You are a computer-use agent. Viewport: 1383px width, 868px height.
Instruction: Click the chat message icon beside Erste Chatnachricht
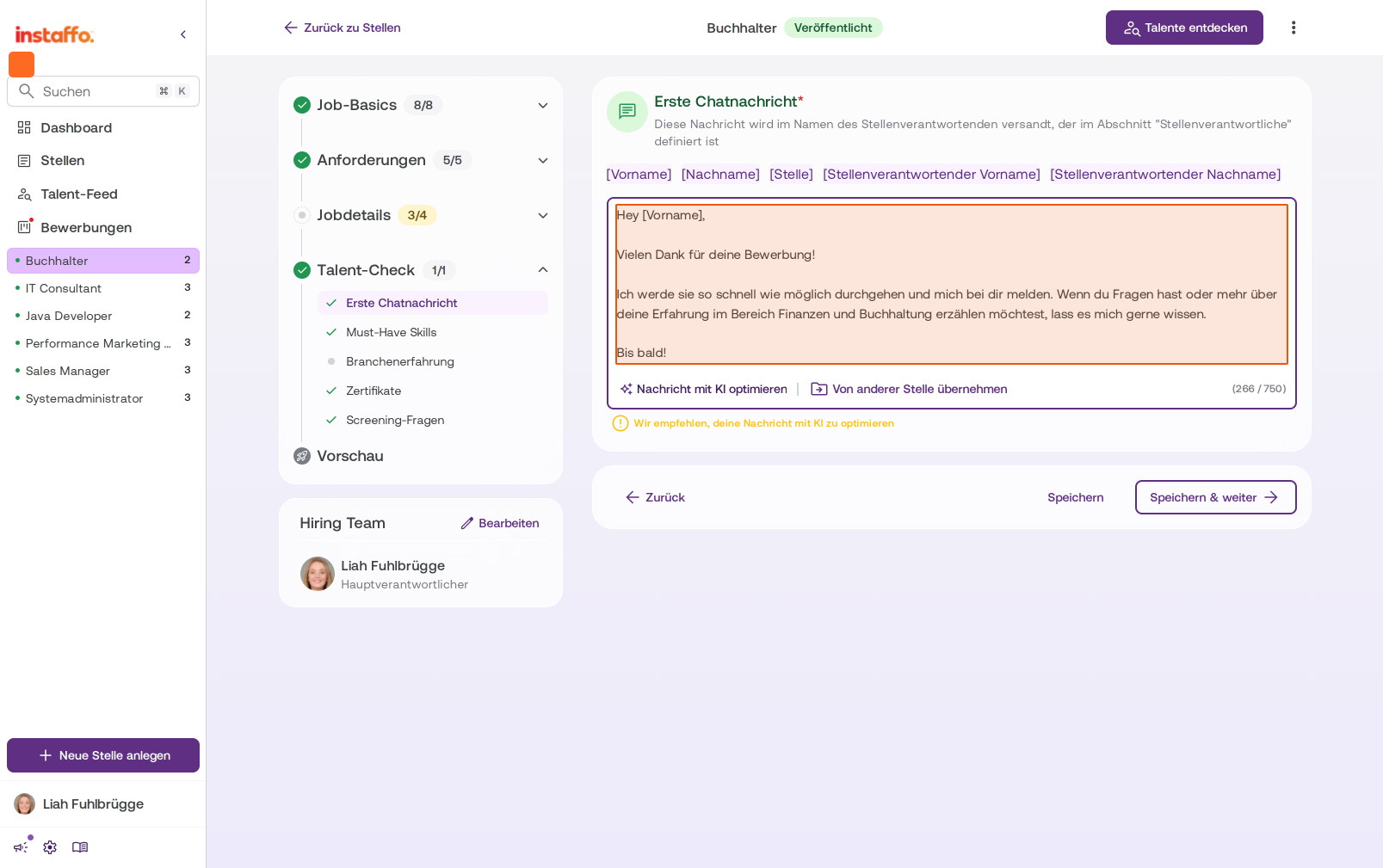(x=627, y=112)
